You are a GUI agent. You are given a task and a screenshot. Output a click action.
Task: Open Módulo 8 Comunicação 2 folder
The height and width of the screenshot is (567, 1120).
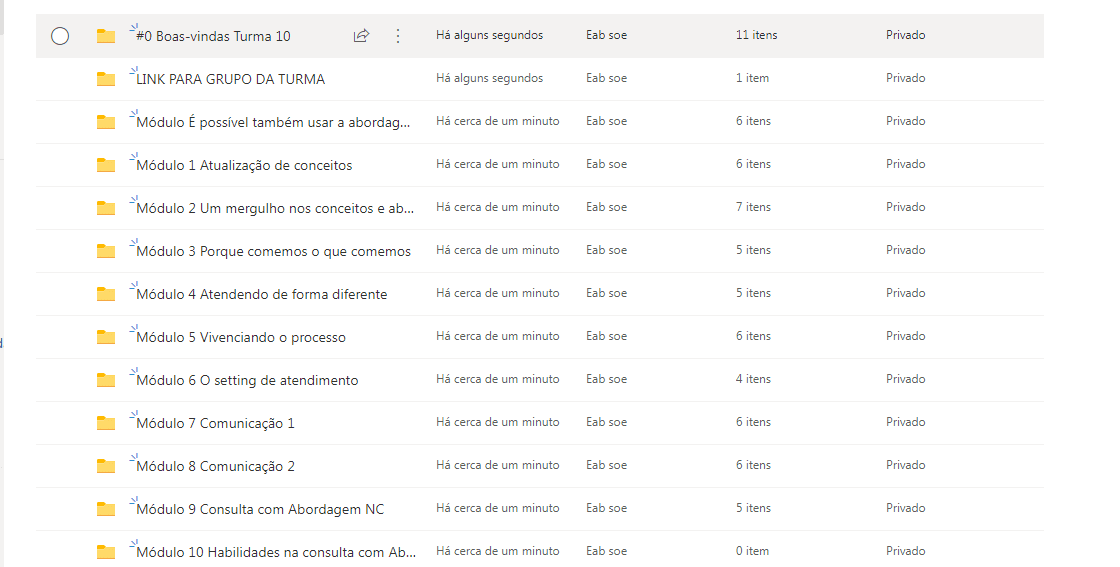215,466
